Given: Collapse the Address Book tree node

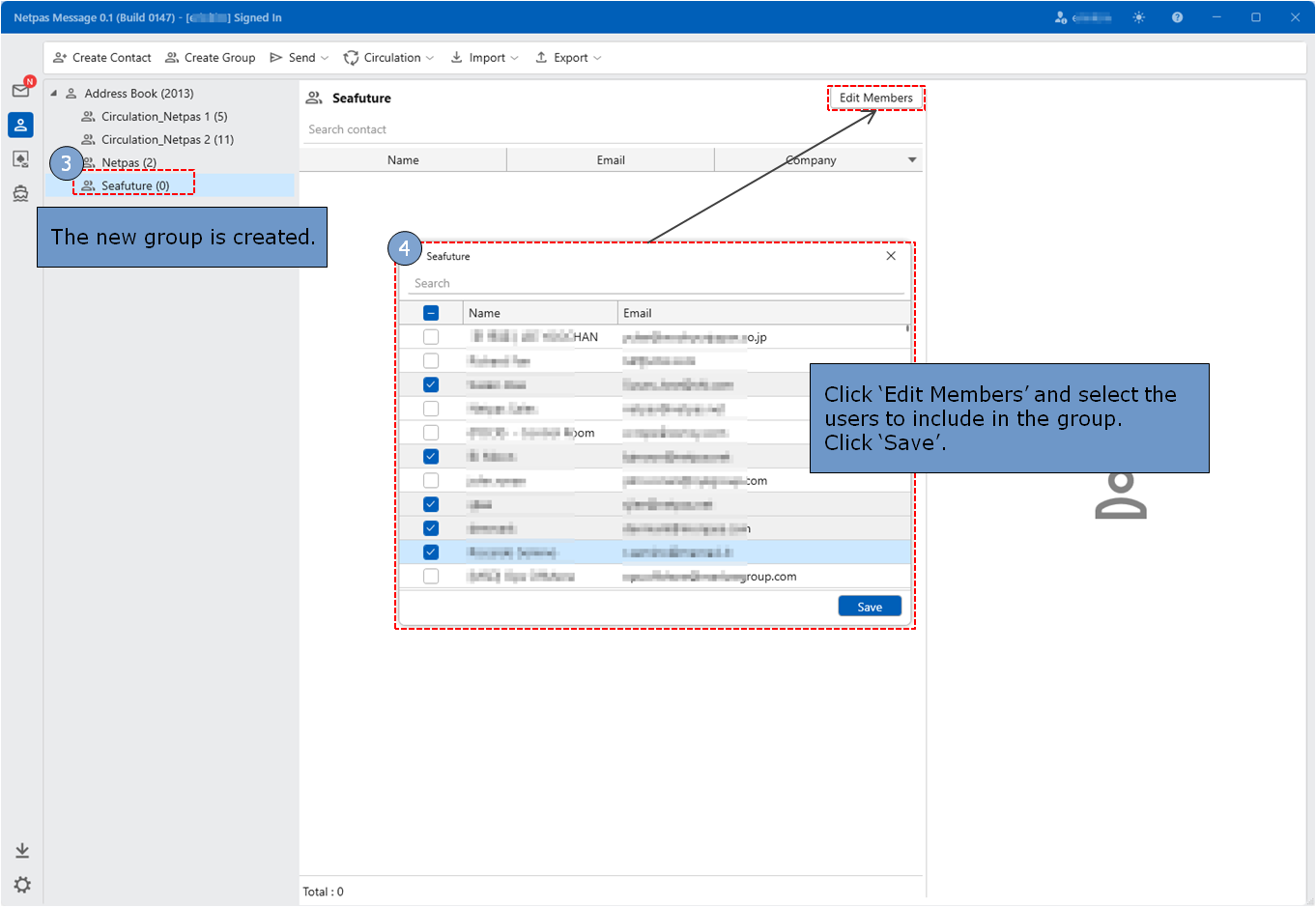Looking at the screenshot, I should [x=54, y=94].
